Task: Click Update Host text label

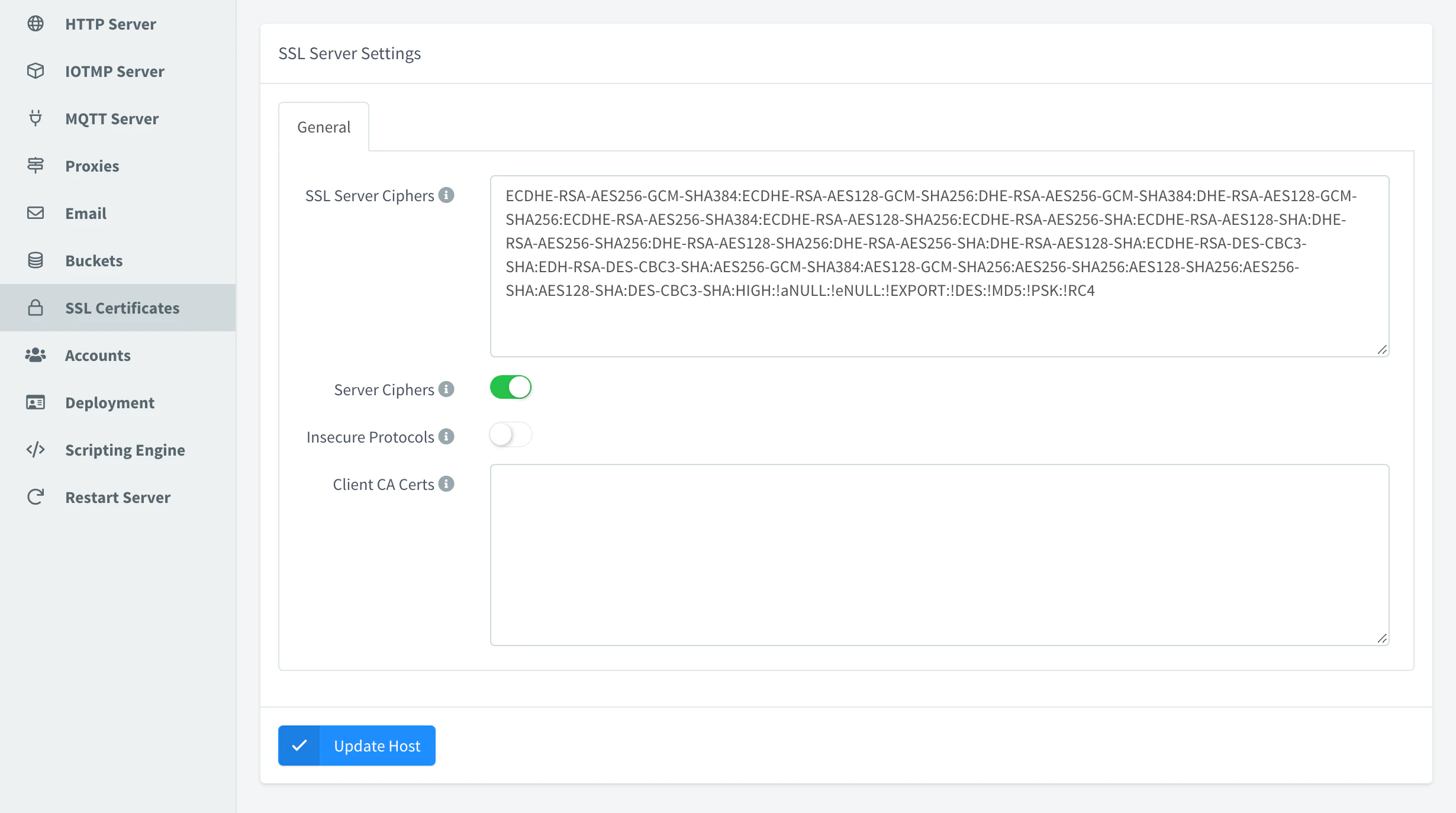Action: [377, 746]
